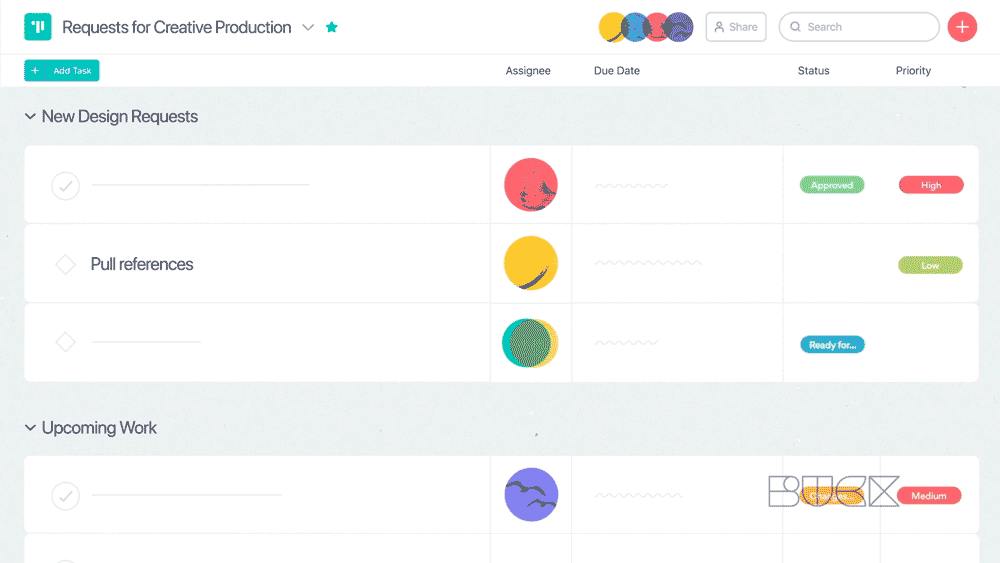Screen dimensions: 1000x563
Task: Click the New Design Requests section title
Action: click(x=120, y=116)
